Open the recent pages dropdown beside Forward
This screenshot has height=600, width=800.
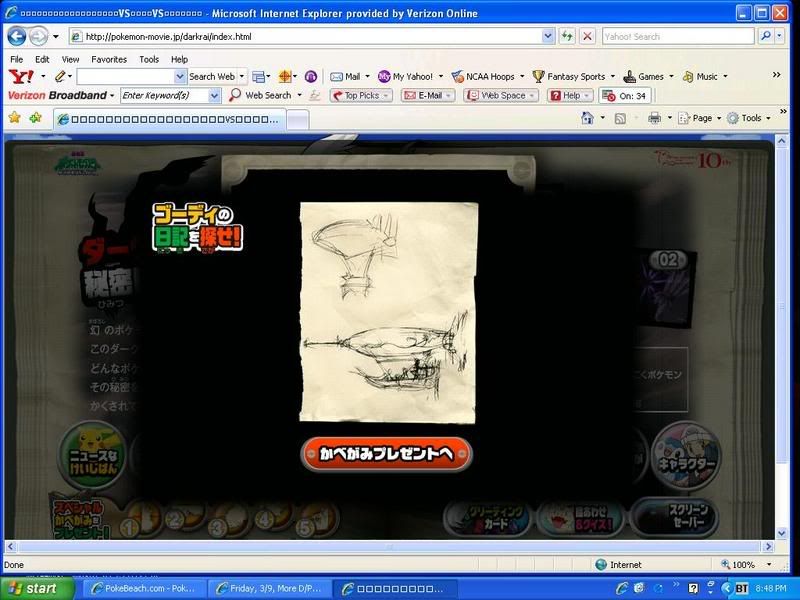(x=56, y=36)
